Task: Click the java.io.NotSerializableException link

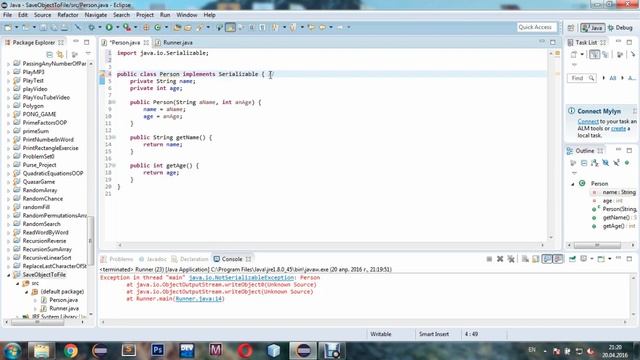Action: 241,278
